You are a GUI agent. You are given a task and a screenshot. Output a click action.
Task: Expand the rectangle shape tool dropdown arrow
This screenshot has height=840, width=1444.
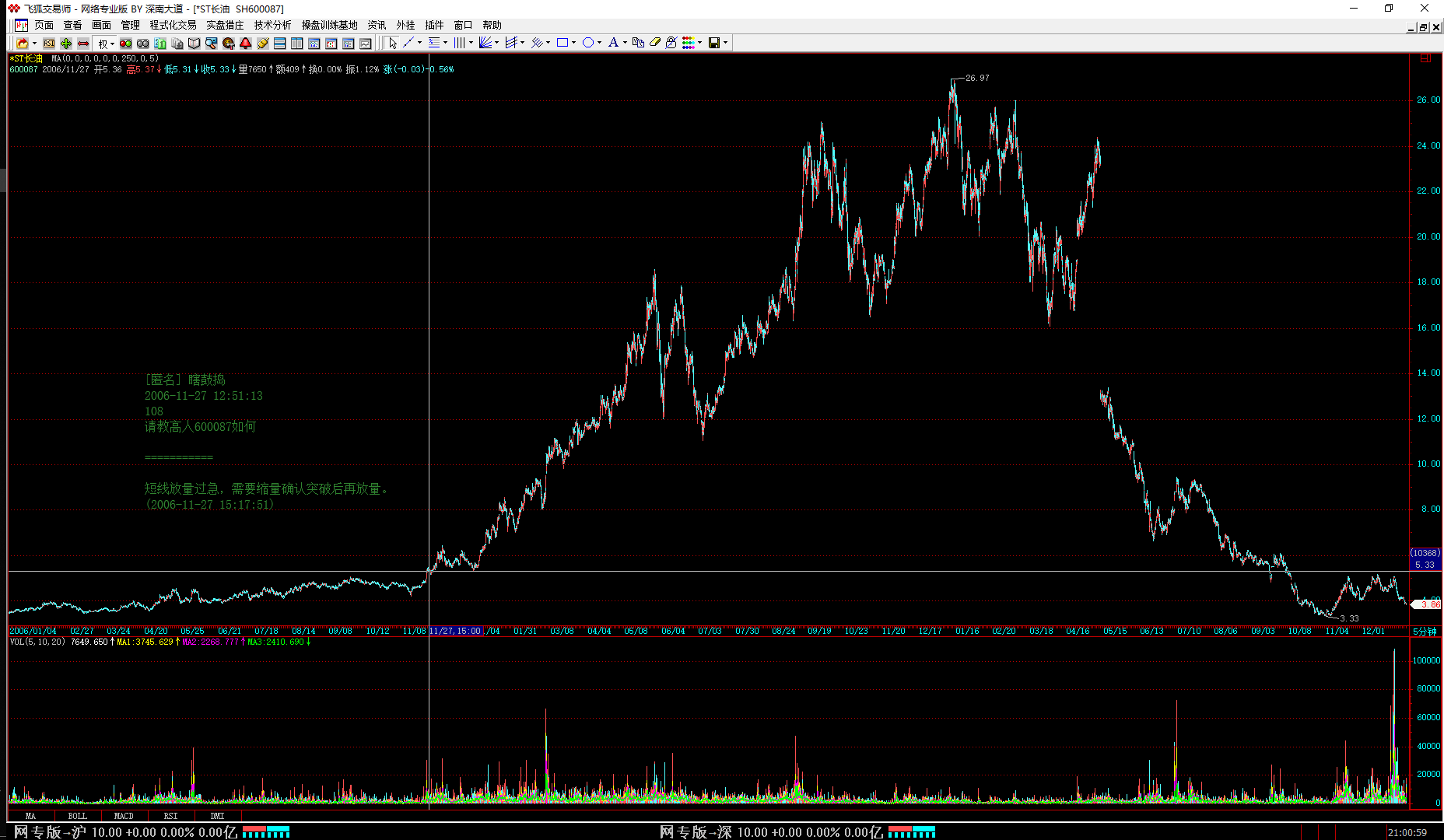(574, 44)
